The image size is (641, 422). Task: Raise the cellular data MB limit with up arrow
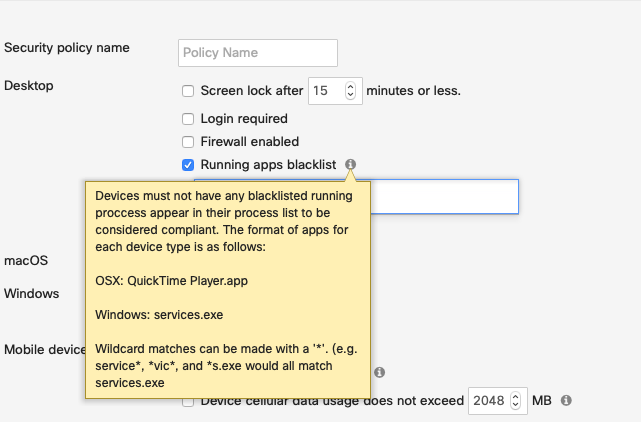(x=515, y=397)
